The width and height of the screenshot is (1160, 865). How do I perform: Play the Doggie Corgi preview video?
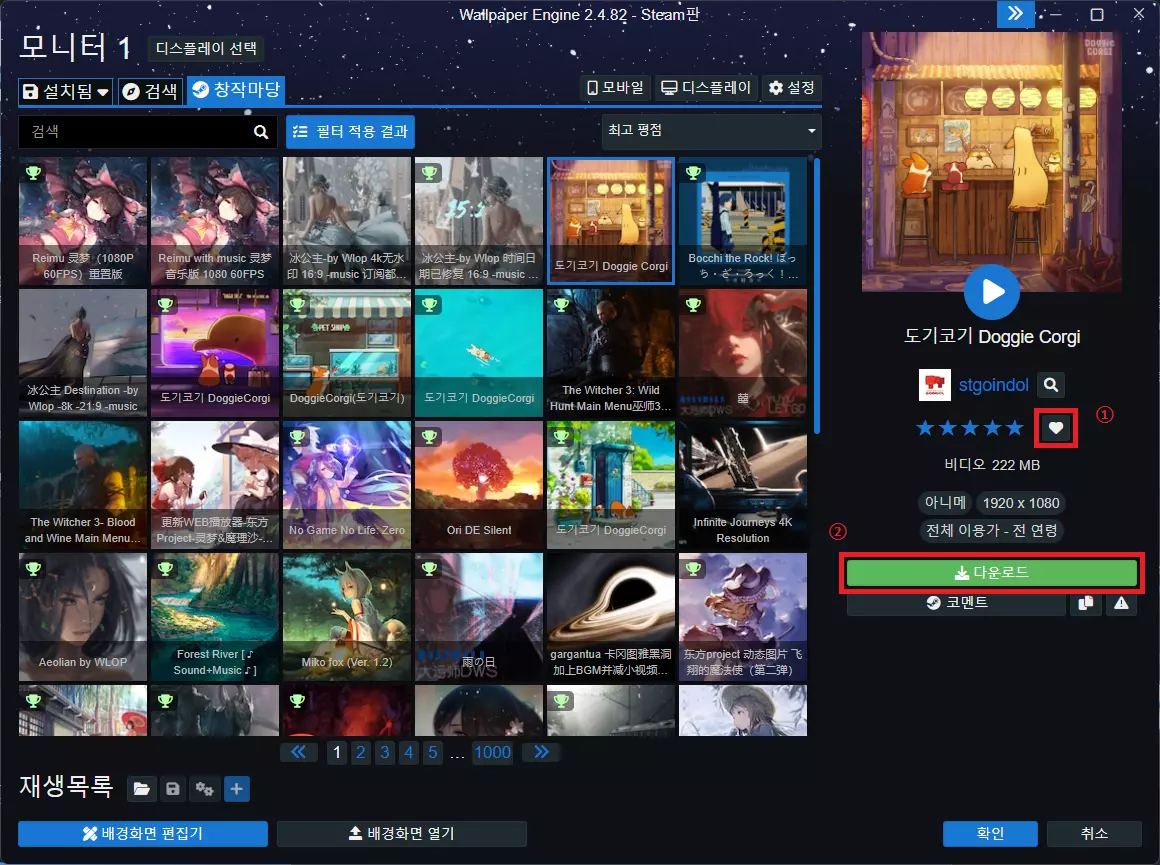[x=992, y=292]
